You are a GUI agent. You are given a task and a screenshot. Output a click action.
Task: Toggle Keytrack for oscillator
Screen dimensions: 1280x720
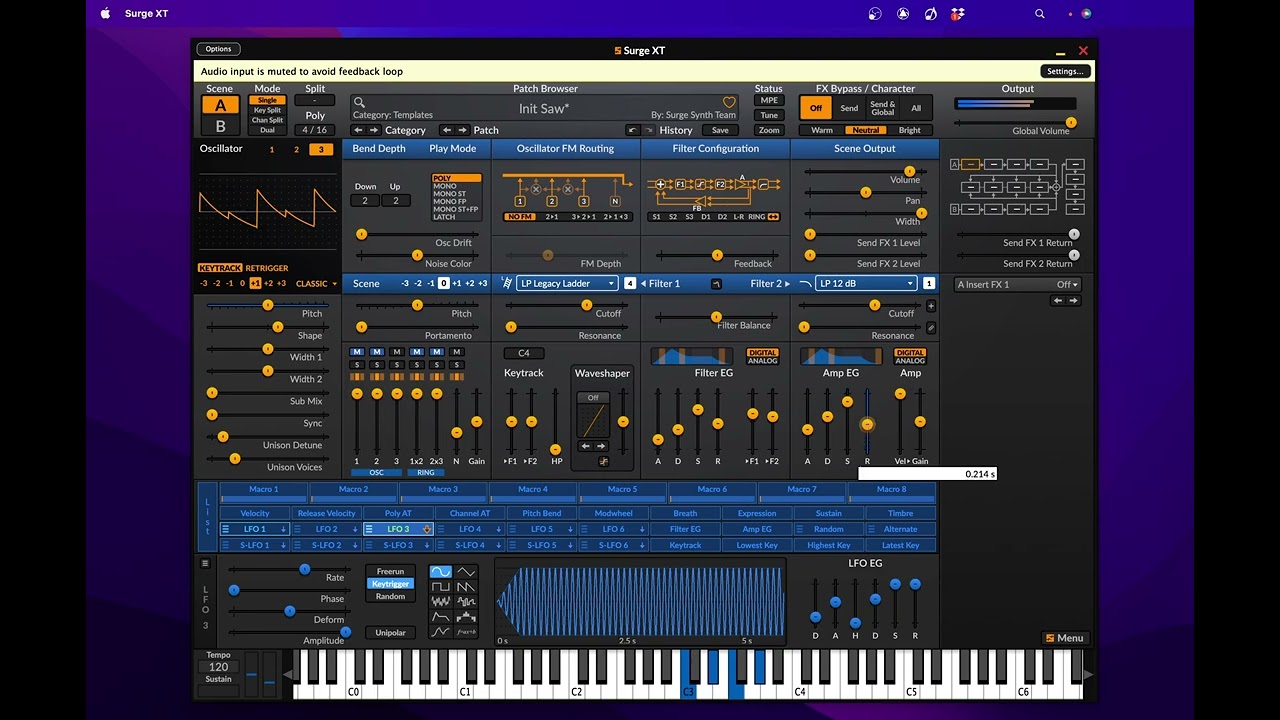[x=220, y=268]
